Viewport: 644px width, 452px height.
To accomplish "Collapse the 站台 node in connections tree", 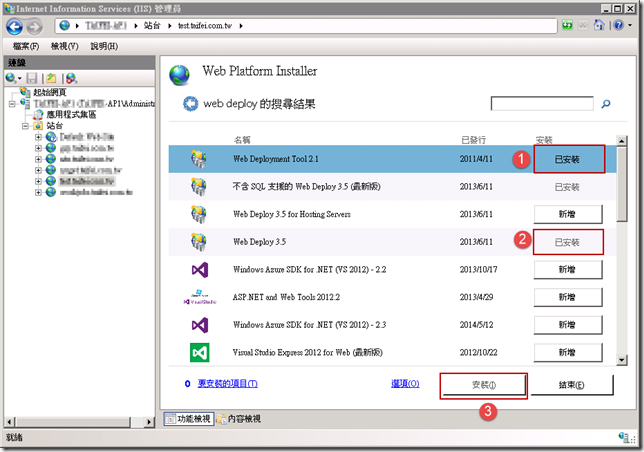I will (25, 126).
